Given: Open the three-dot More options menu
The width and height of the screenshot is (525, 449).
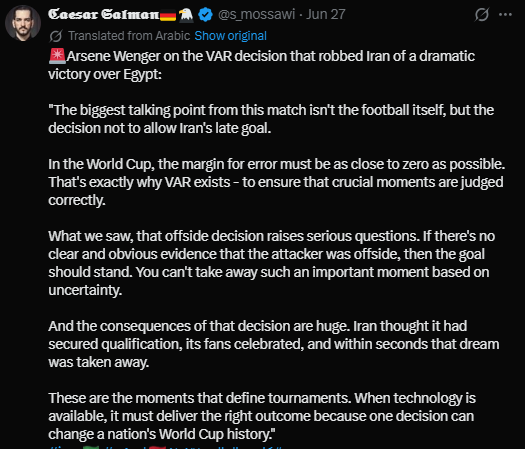Looking at the screenshot, I should [x=505, y=15].
